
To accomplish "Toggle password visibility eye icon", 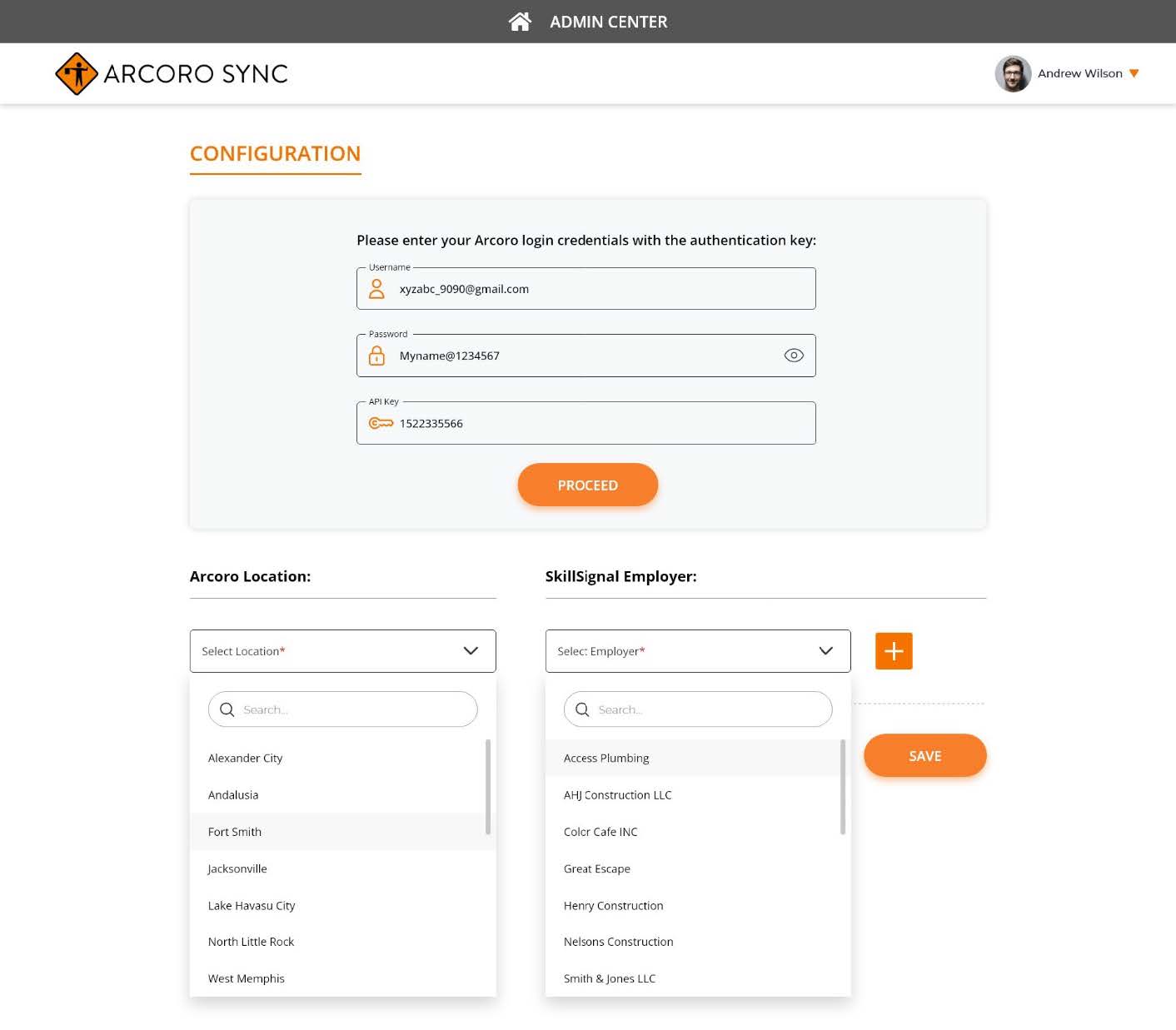I will point(794,356).
